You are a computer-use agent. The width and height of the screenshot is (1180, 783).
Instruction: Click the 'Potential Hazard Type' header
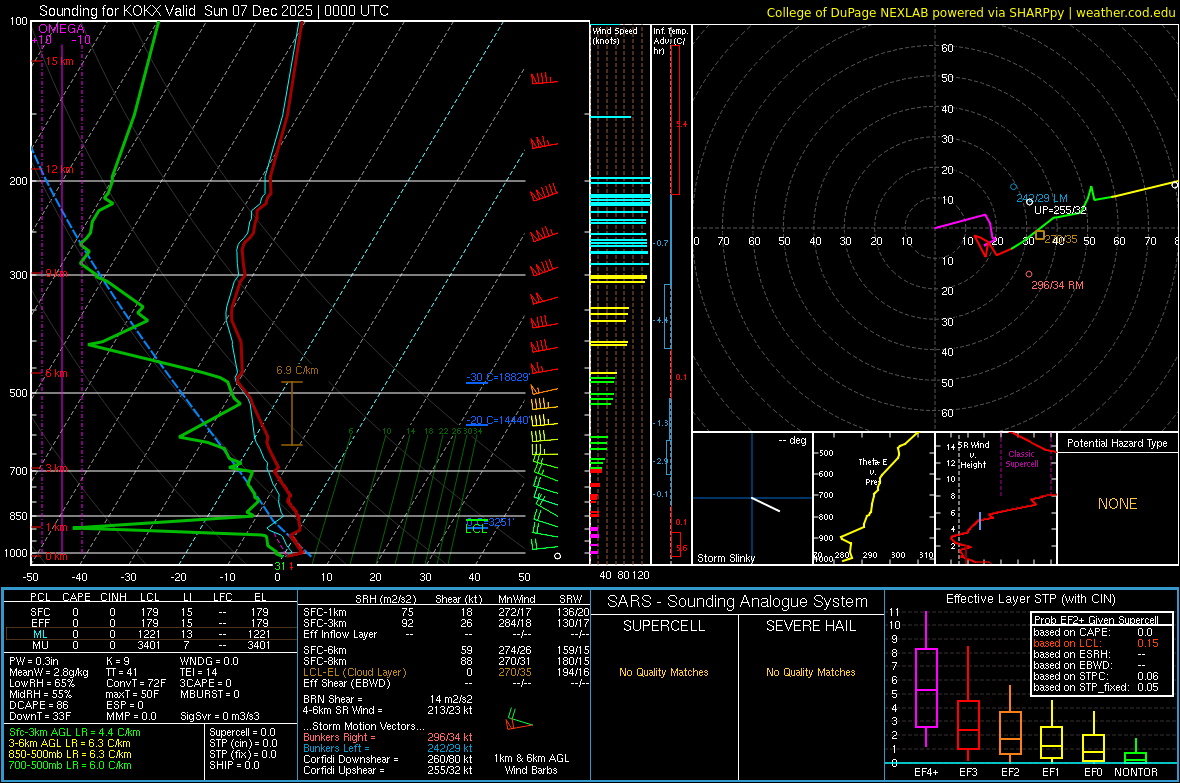point(1117,443)
